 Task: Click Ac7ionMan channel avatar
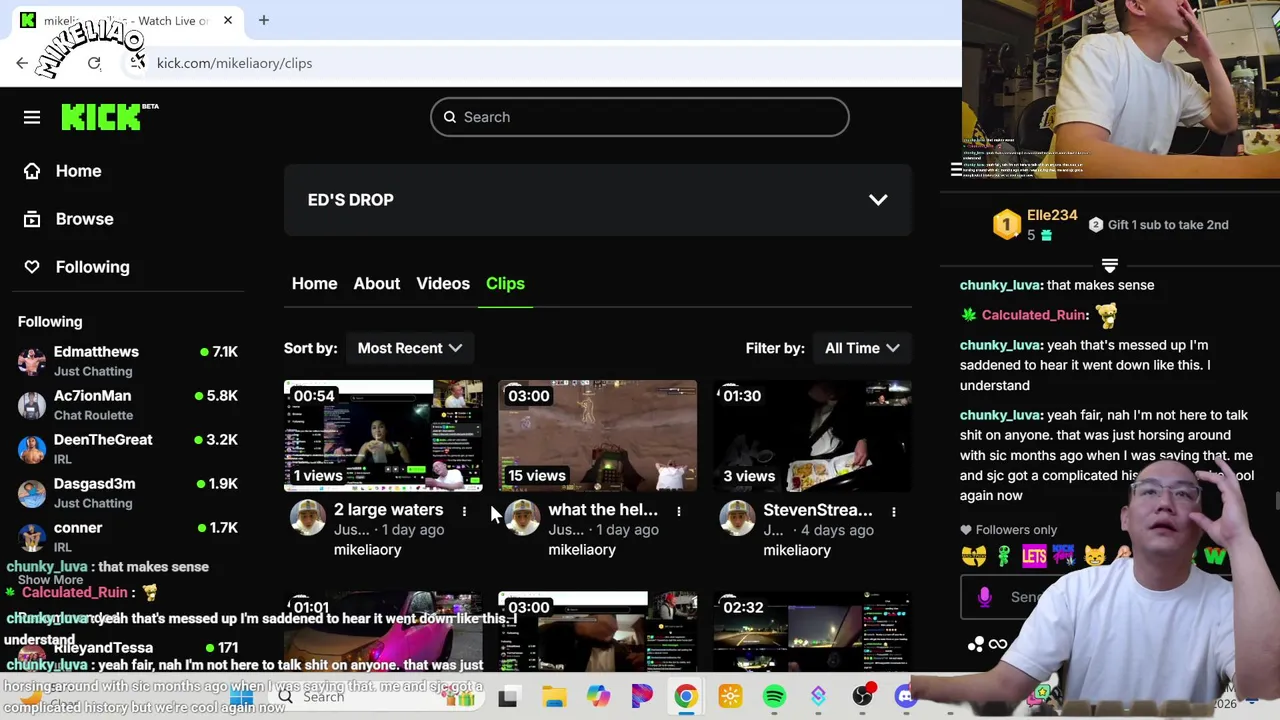tap(32, 405)
